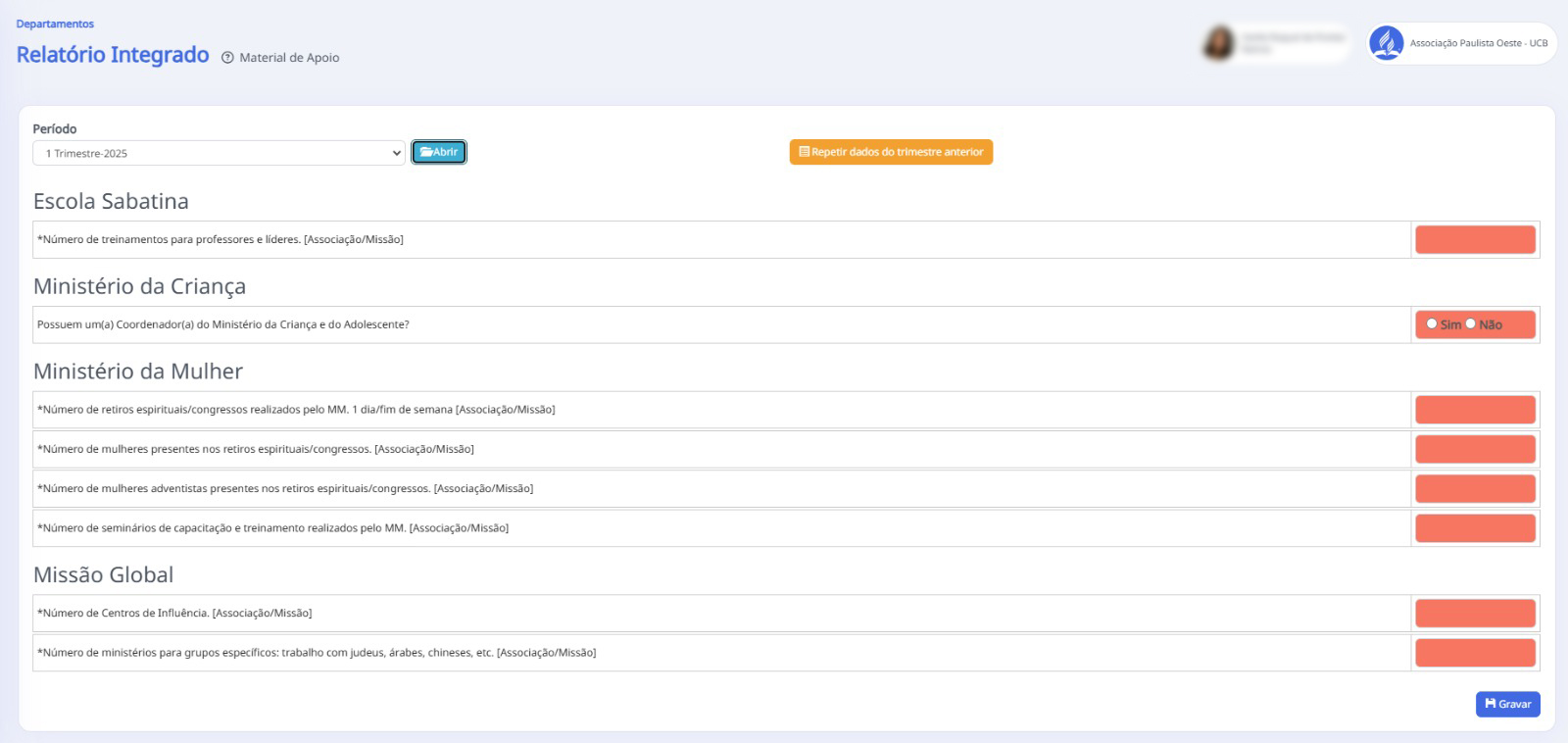Click field for mulheres presentes nos retiros
This screenshot has width=1568, height=743.
point(1474,449)
